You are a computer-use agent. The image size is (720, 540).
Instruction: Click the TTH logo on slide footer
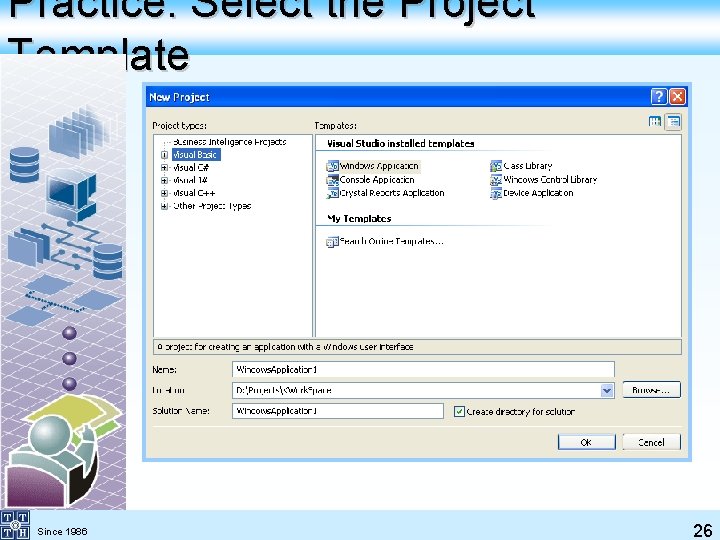click(x=15, y=525)
